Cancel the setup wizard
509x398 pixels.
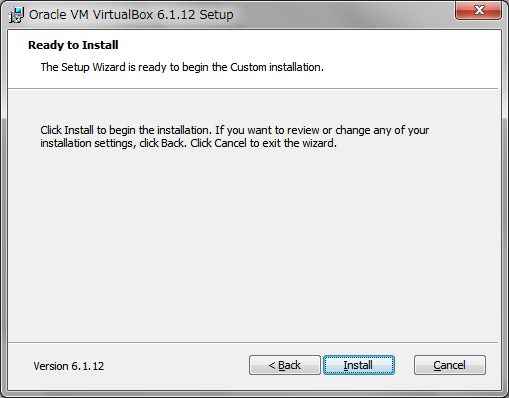click(x=449, y=365)
